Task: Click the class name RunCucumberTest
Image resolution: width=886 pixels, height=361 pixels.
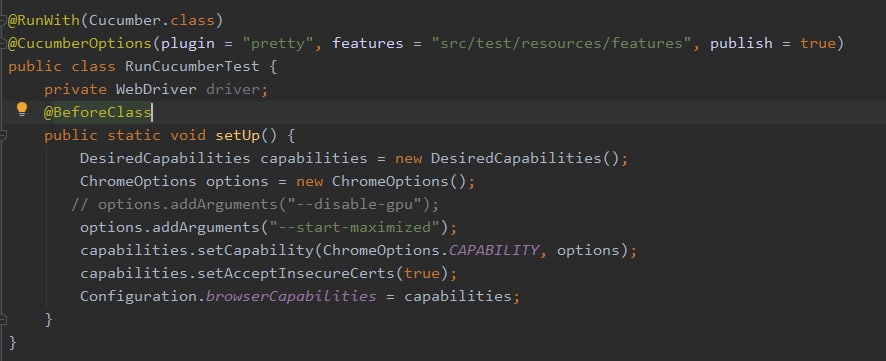Action: tap(192, 67)
